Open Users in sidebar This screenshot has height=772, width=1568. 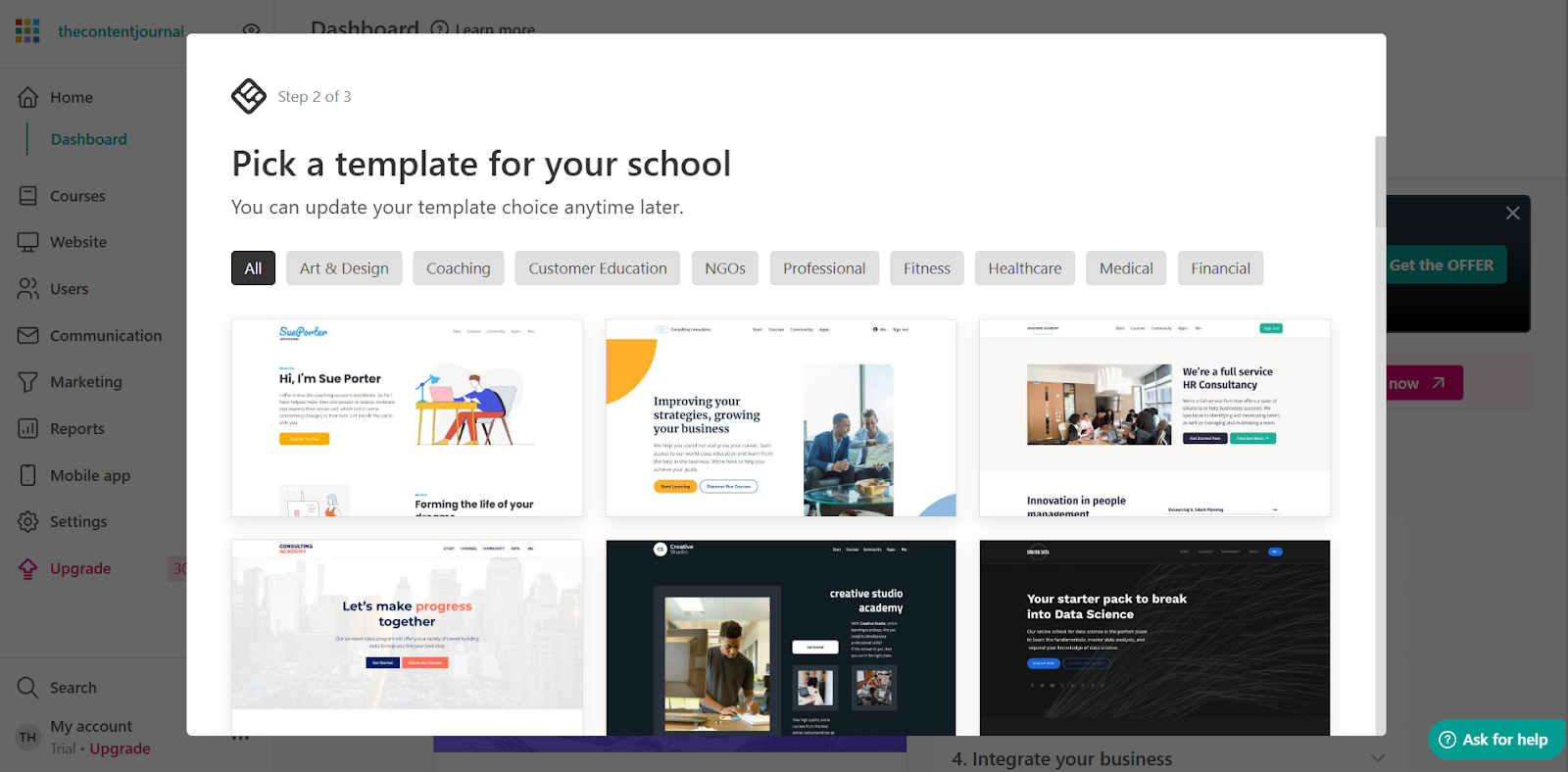click(69, 289)
